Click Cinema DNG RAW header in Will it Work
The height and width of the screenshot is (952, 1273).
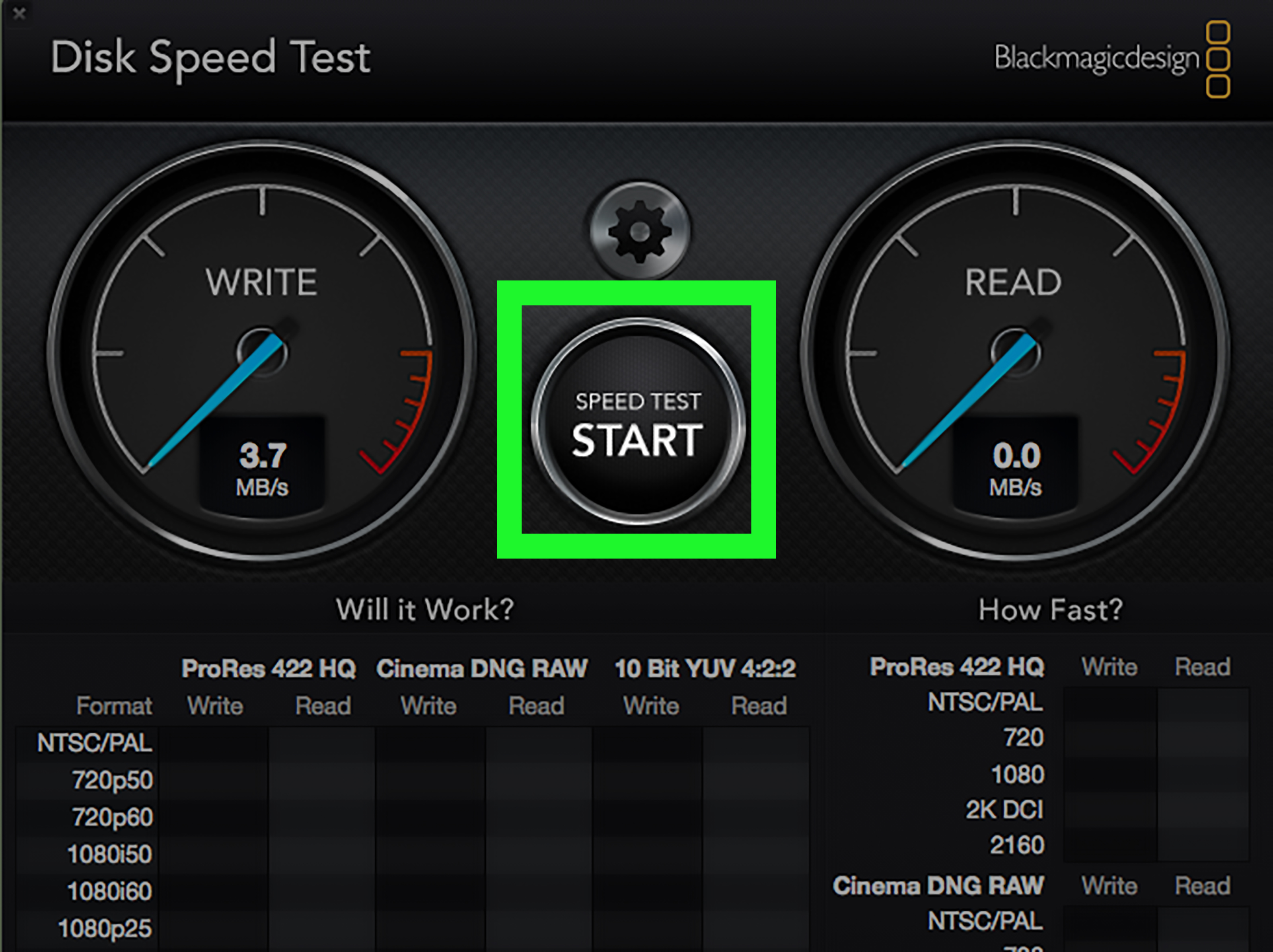(x=482, y=669)
